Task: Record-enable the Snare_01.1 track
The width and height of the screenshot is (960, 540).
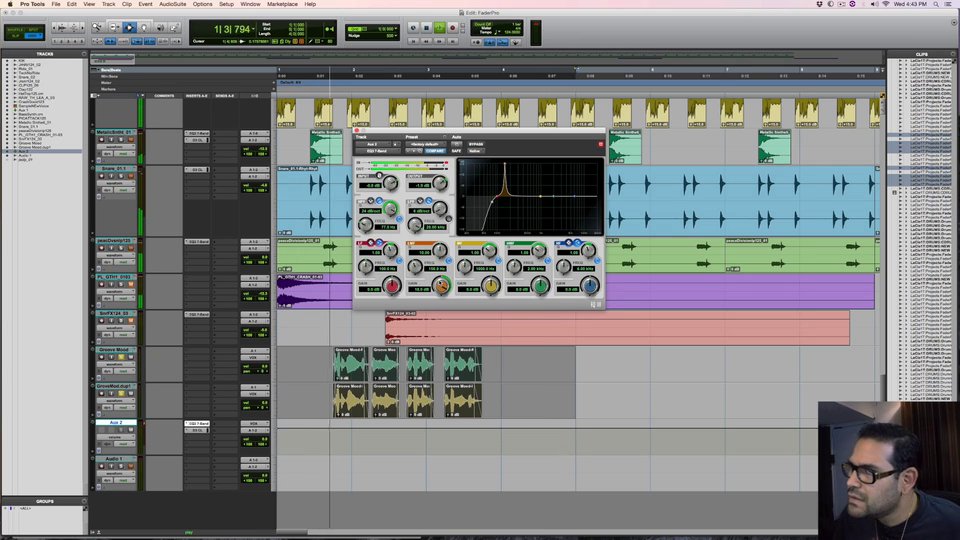Action: pyautogui.click(x=102, y=176)
